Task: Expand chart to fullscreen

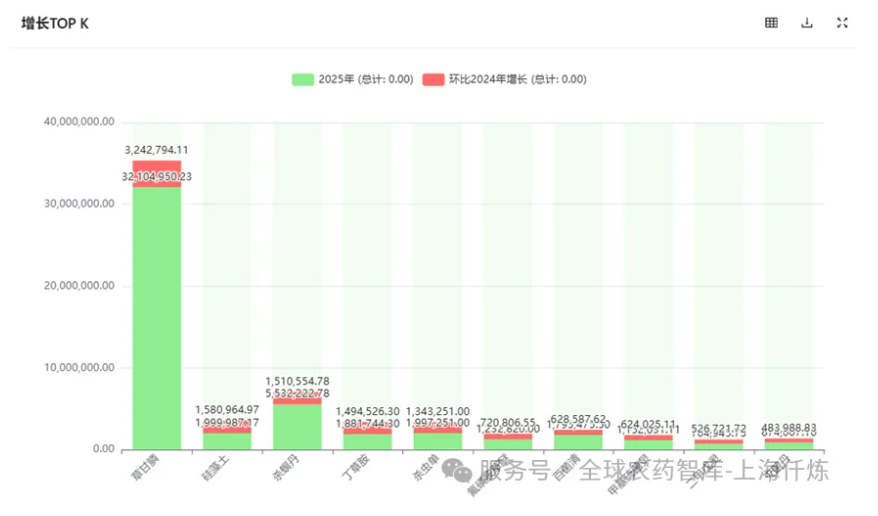Action: 842,23
